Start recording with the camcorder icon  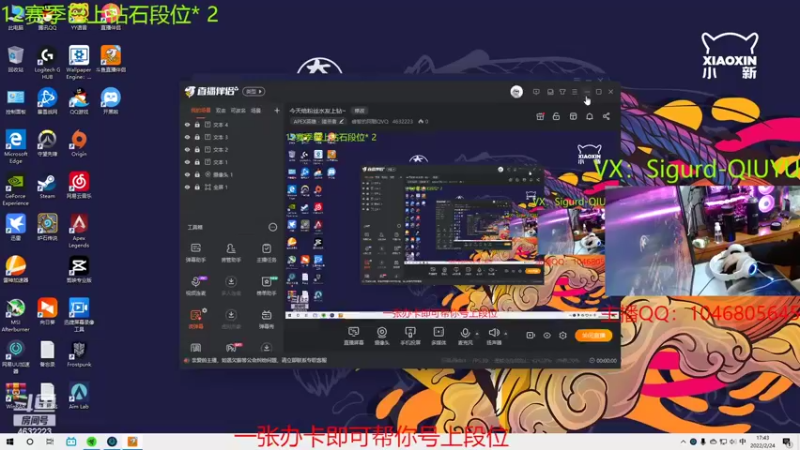[531, 335]
